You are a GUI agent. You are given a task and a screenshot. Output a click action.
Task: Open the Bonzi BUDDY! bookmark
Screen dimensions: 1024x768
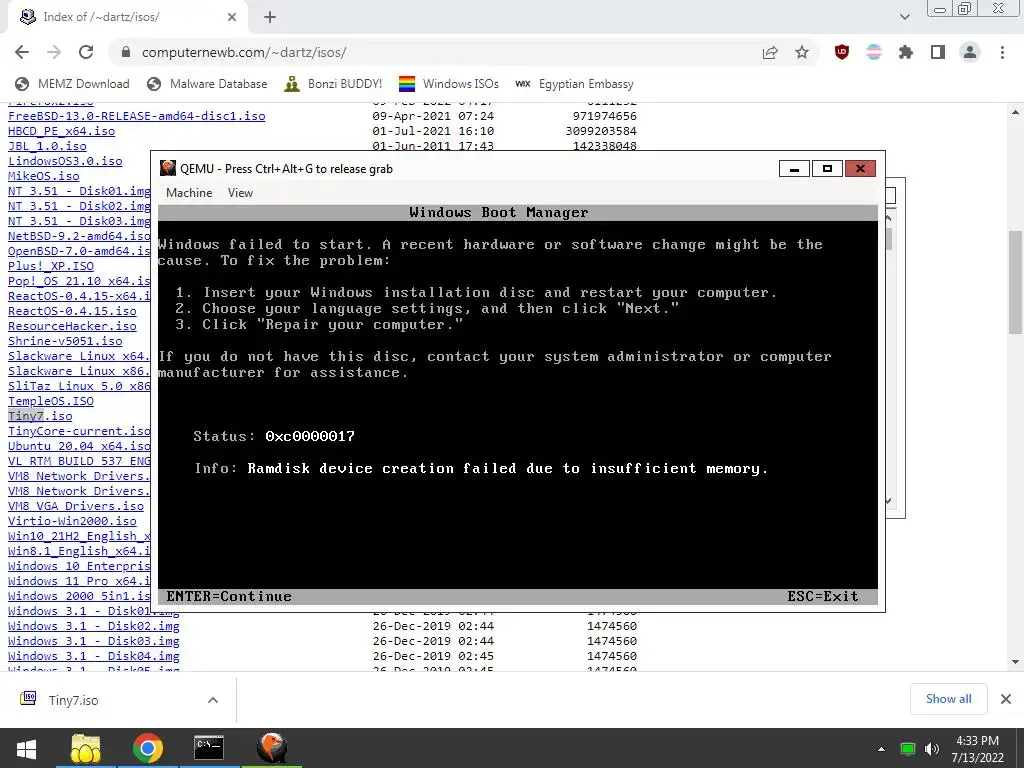(x=333, y=84)
